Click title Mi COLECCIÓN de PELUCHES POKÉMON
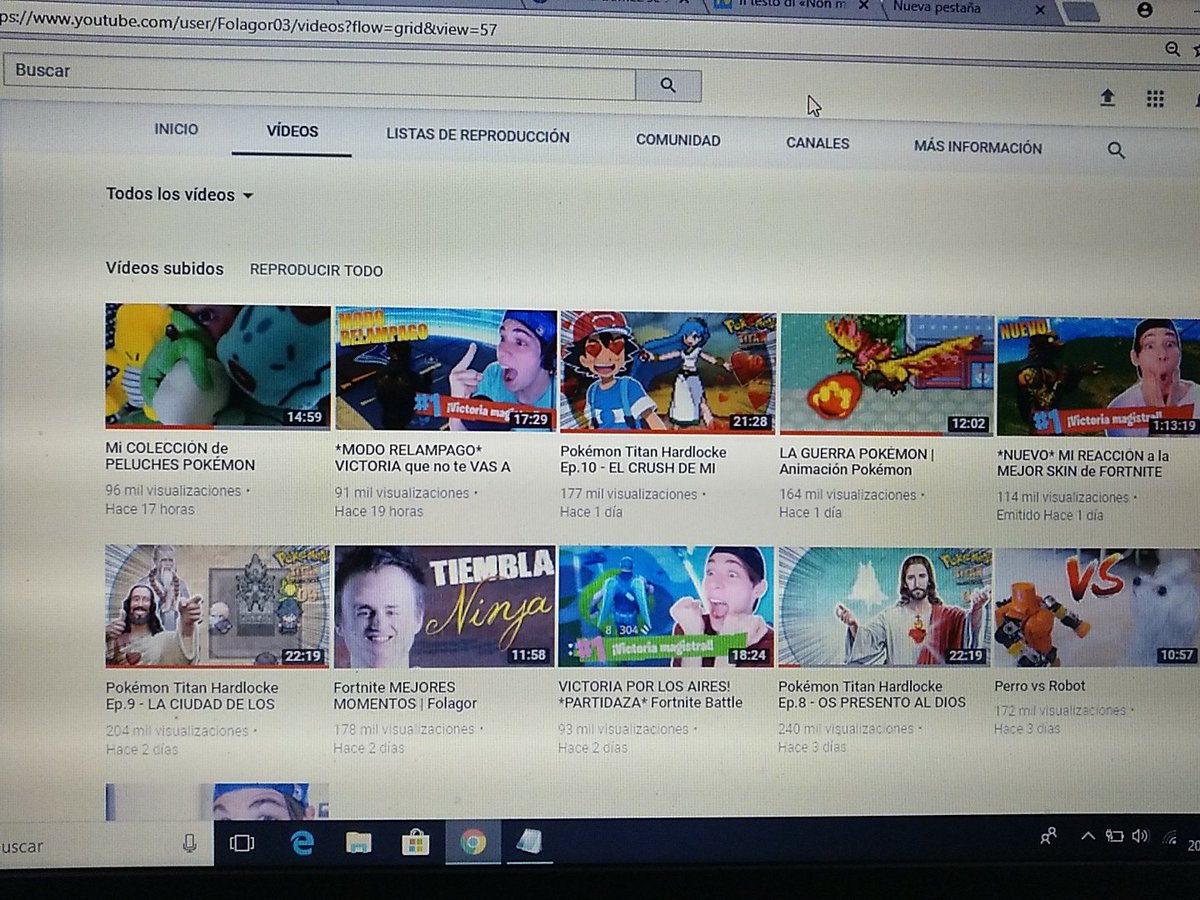 [180, 456]
